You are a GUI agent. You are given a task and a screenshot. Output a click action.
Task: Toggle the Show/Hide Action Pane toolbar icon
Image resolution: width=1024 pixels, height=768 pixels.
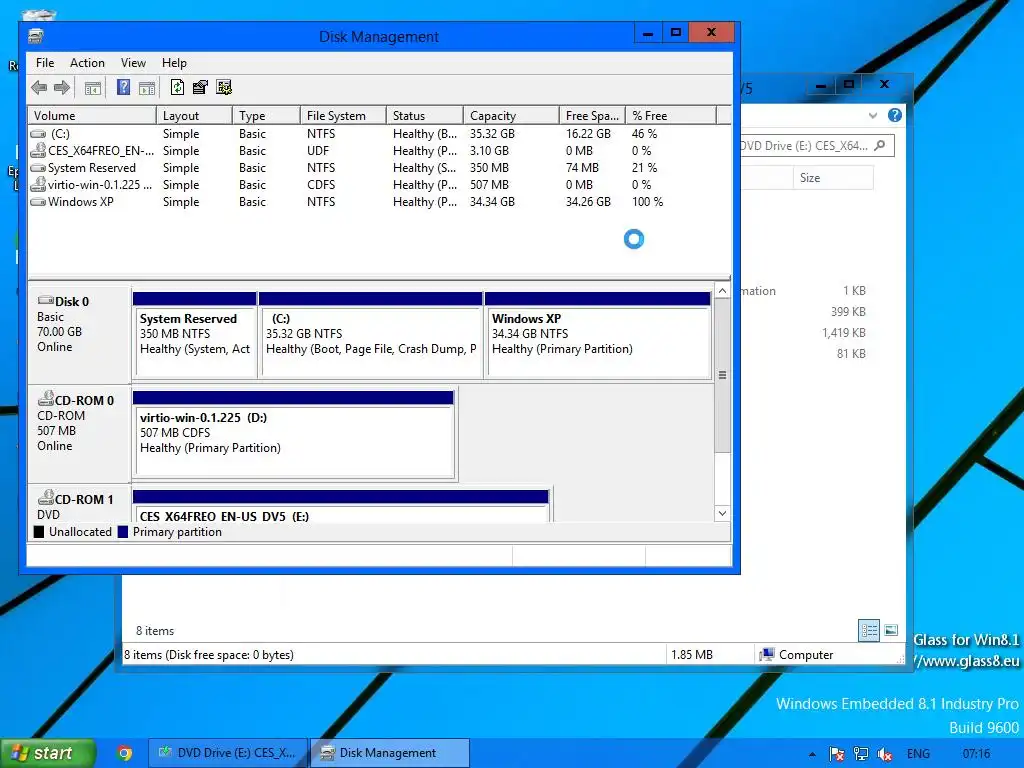click(148, 88)
